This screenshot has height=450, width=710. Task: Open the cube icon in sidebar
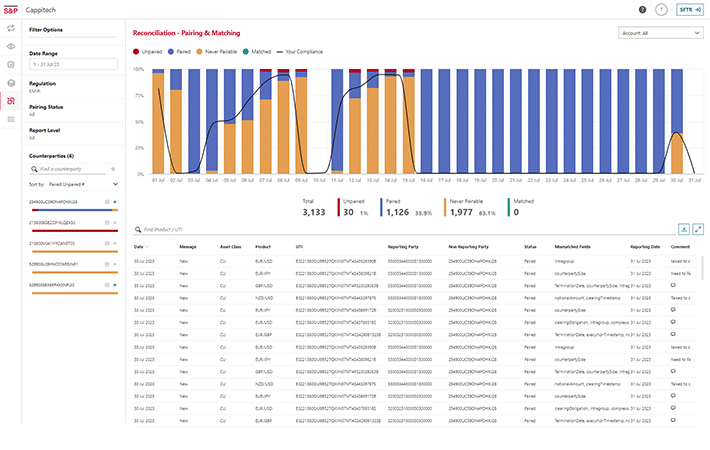pos(11,83)
